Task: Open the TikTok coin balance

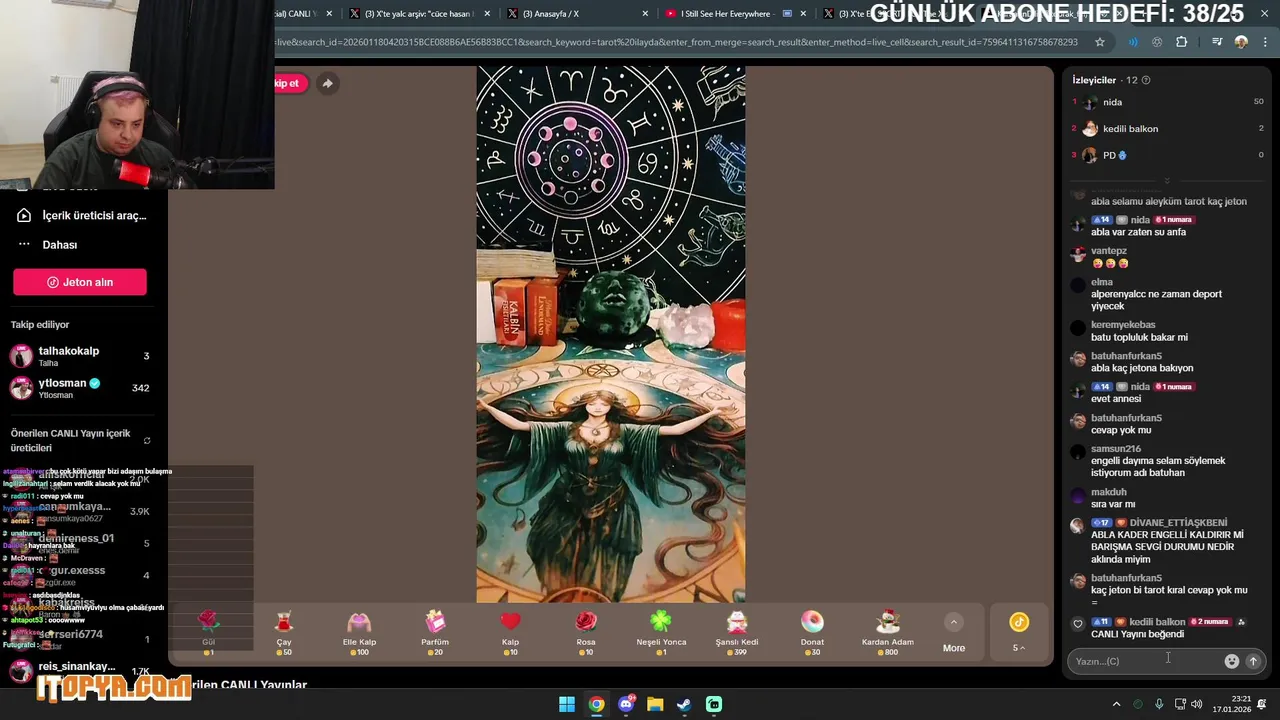Action: (x=1019, y=632)
